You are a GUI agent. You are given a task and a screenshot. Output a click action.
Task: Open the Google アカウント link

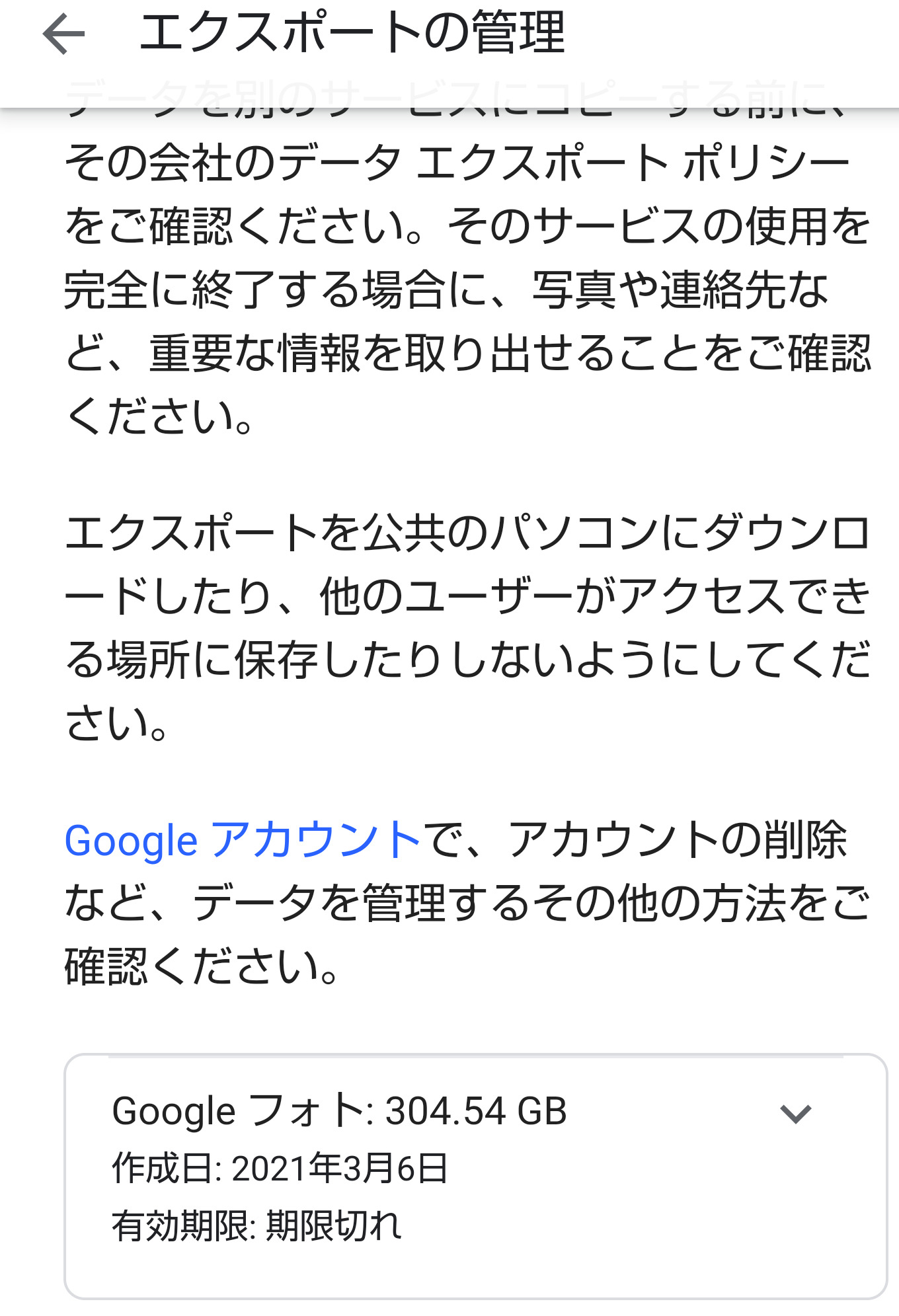tap(243, 841)
